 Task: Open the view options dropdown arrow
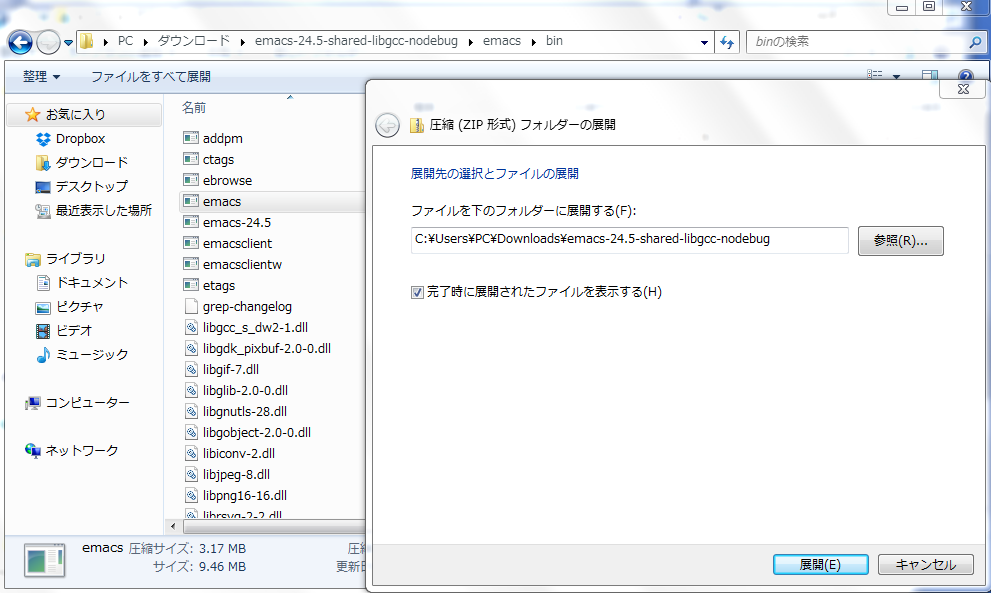pos(896,76)
